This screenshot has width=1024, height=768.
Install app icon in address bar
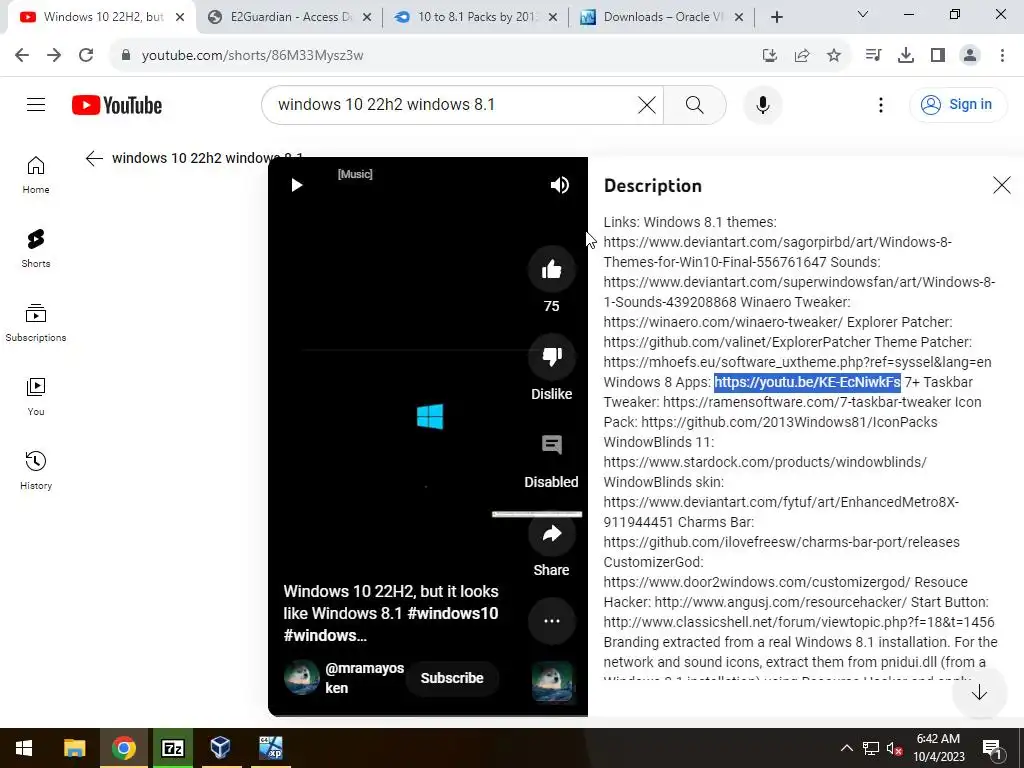pyautogui.click(x=770, y=56)
